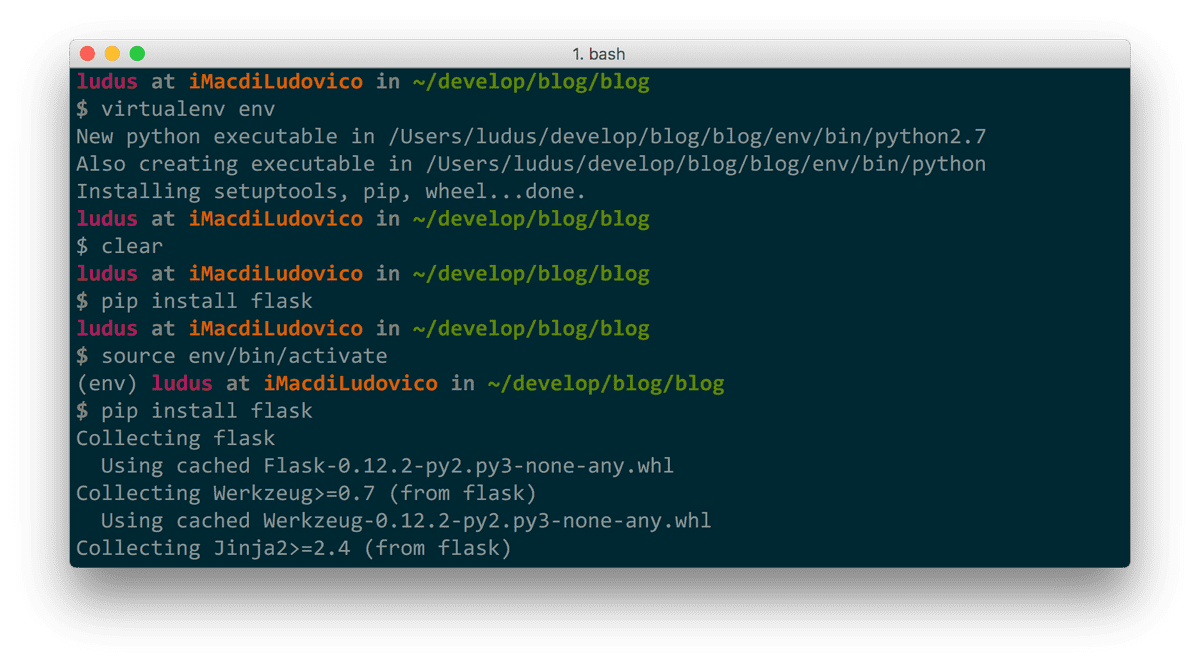Click the "Collecting flask" output line
This screenshot has width=1200, height=667.
pos(175,438)
